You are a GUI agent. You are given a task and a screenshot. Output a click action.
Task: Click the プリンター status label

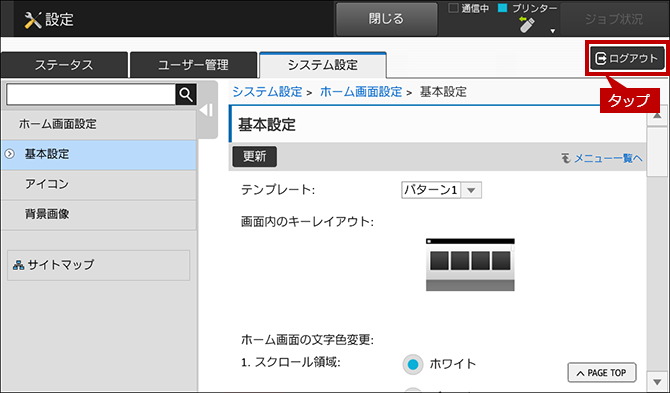(x=534, y=8)
